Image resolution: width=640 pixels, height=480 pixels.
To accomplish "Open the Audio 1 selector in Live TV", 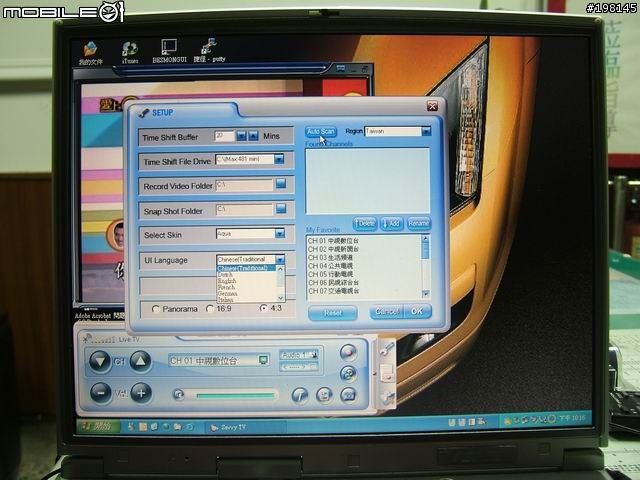I will coord(299,355).
